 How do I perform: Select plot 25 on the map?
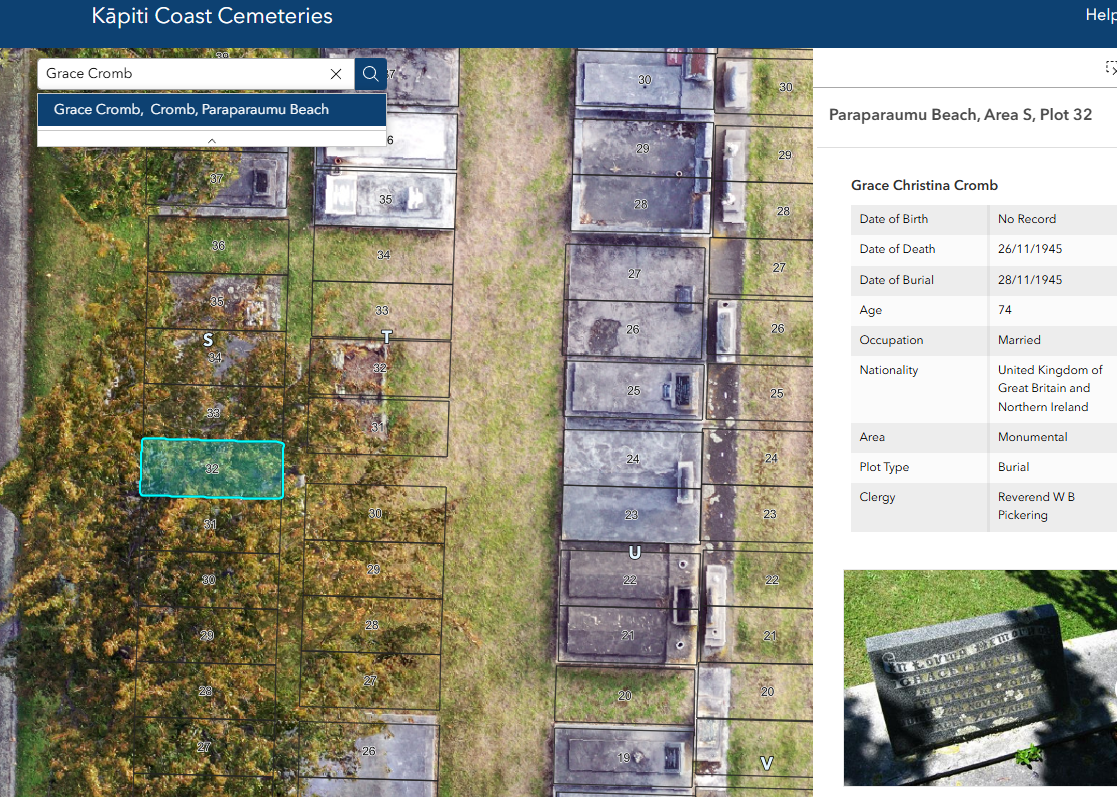pos(633,390)
